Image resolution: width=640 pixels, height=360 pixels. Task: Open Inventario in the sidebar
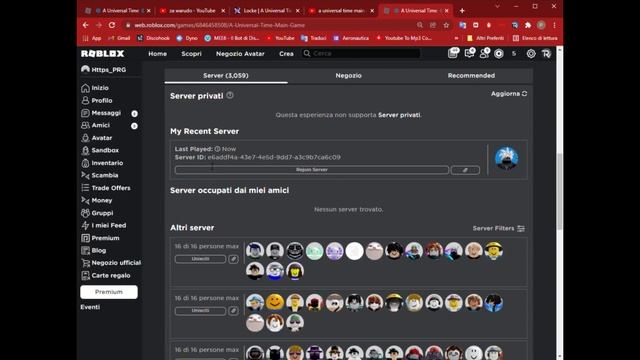pyautogui.click(x=102, y=163)
